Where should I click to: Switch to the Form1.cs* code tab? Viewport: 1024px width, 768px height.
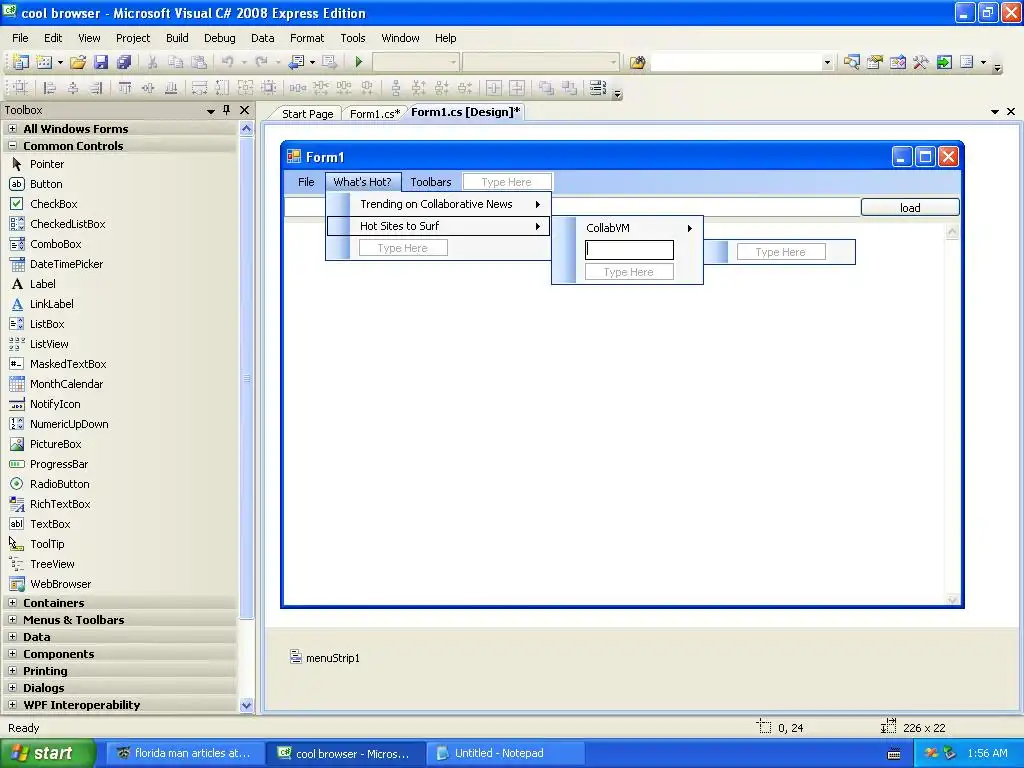pos(375,114)
